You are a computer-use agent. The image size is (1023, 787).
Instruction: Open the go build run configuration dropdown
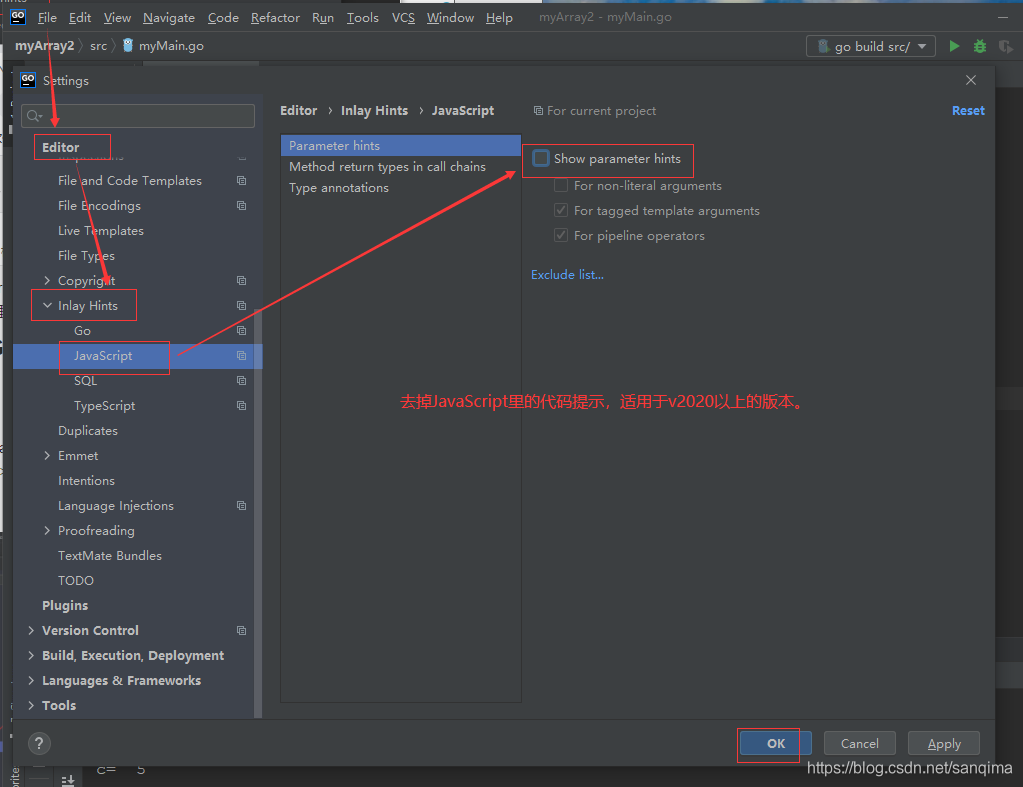(870, 46)
